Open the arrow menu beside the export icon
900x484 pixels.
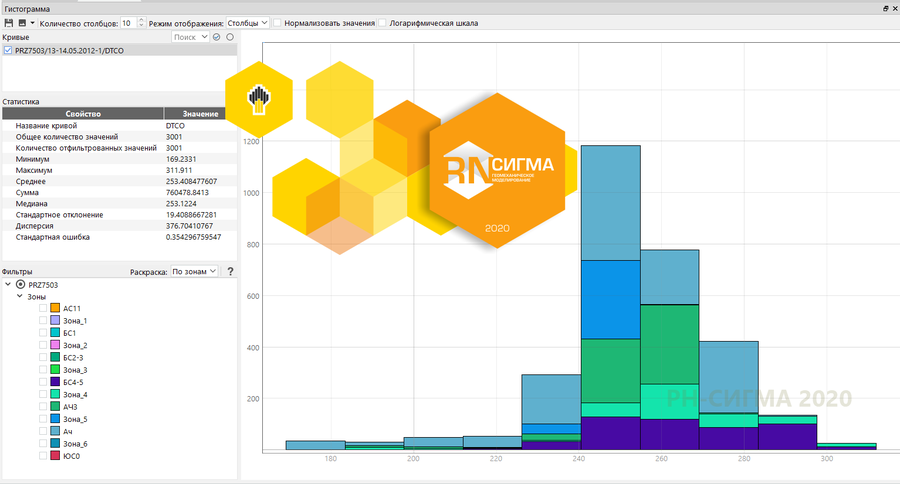pos(33,22)
